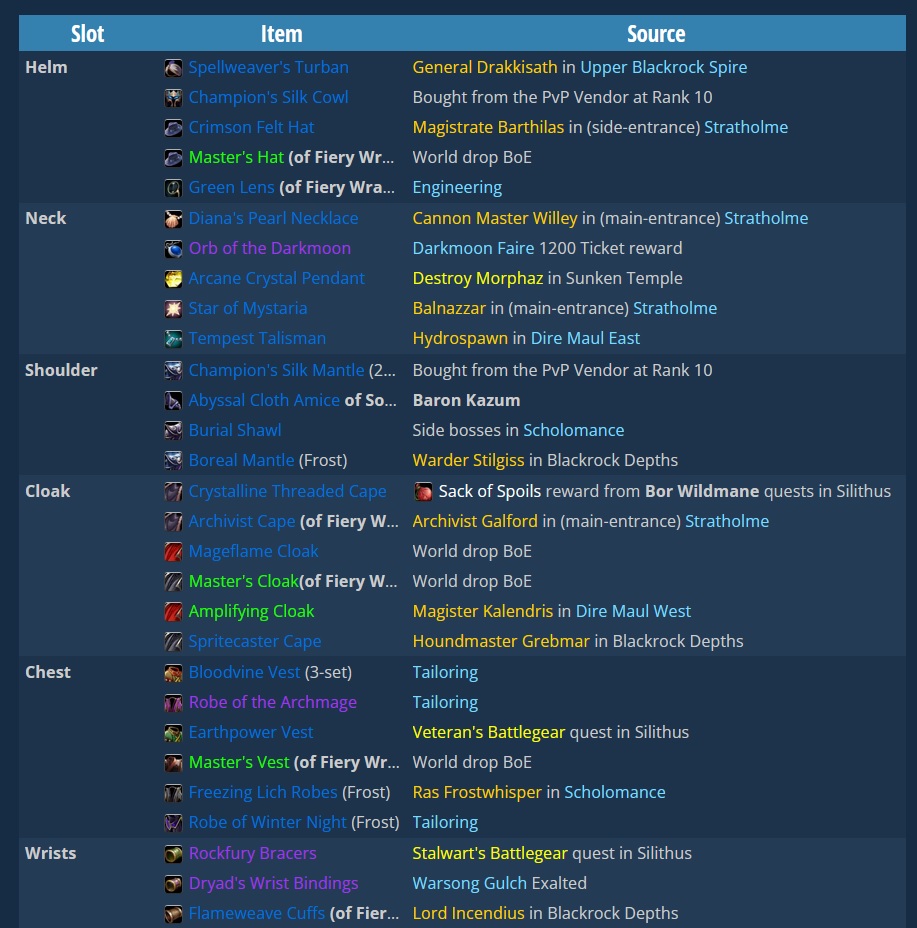Click the Item column header
Screen dimensions: 917x928
coord(282,34)
